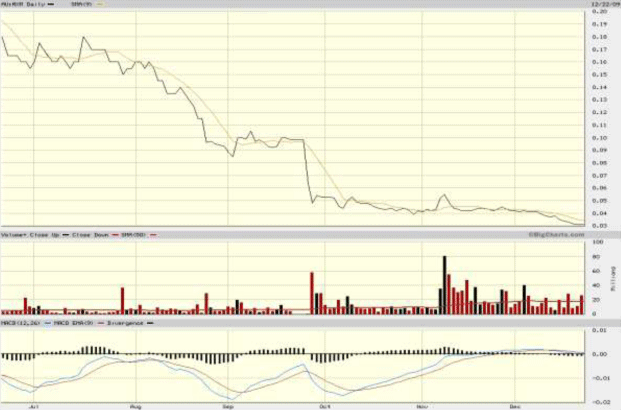Click the SMA(9) legend line swatch
621x410 pixels.
99,4
